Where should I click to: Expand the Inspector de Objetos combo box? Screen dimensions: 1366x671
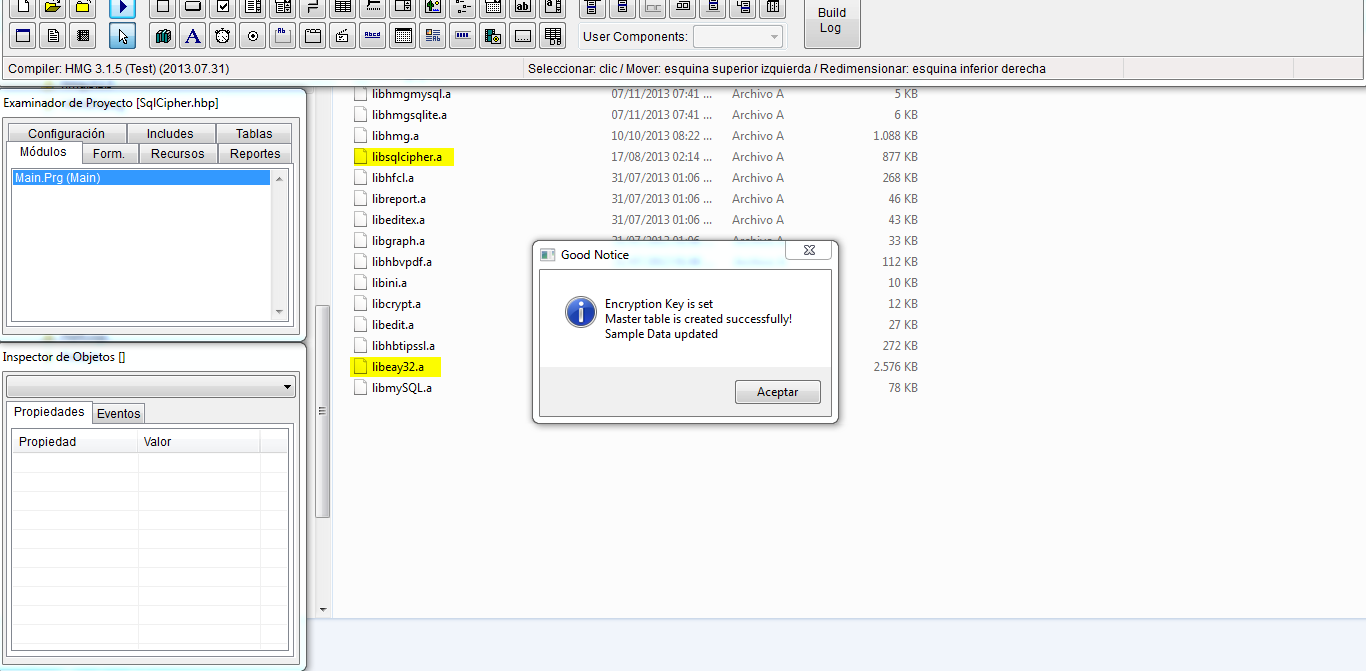[x=287, y=387]
